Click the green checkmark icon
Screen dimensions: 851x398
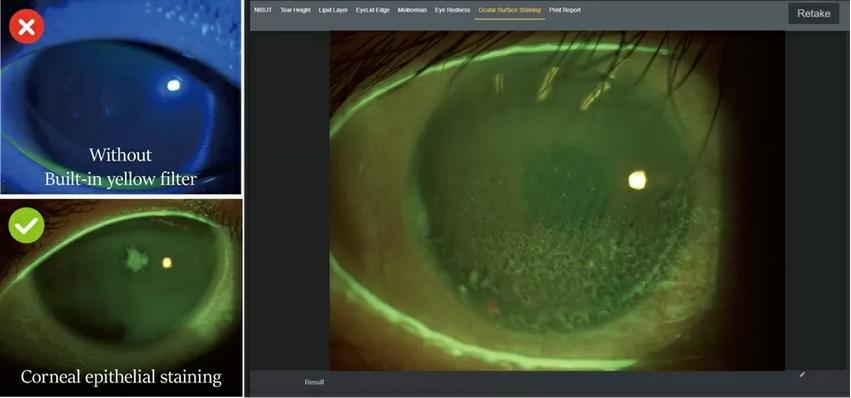27,225
